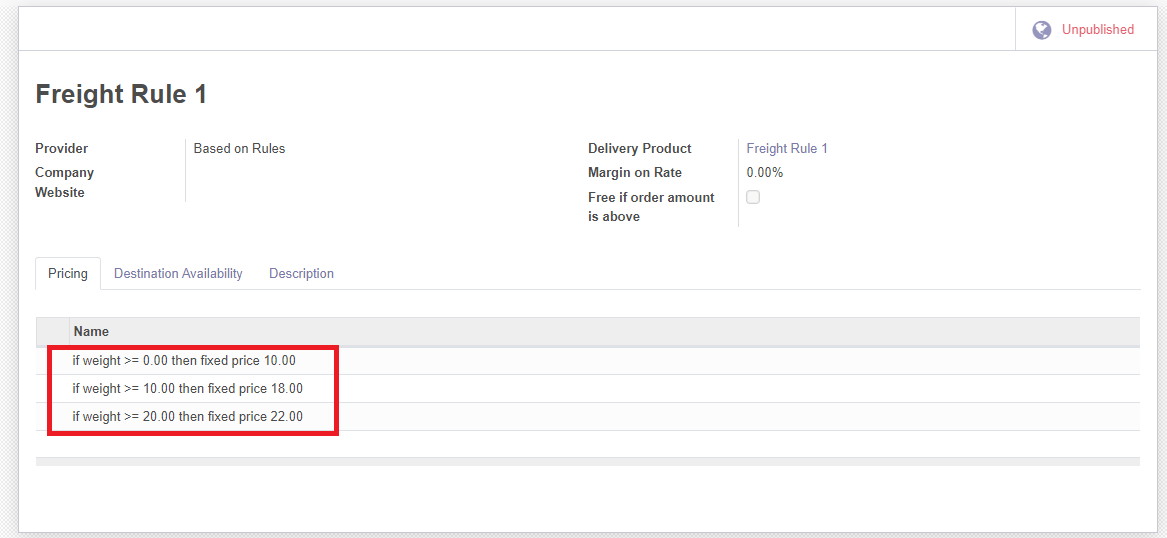
Task: Click the Freight Rule 1 page title
Action: pos(121,94)
